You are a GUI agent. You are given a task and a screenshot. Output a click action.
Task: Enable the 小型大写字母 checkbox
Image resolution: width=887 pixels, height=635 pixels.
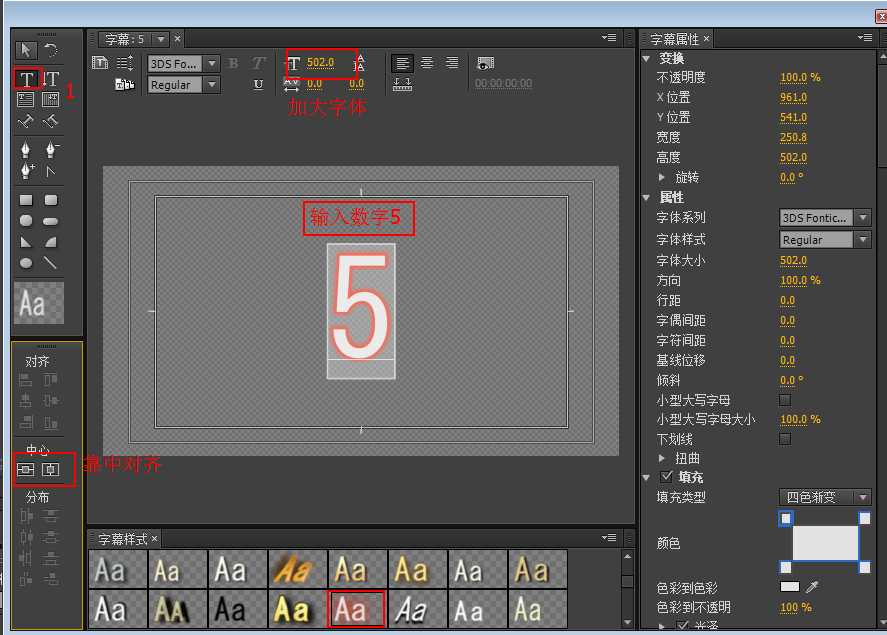(785, 400)
